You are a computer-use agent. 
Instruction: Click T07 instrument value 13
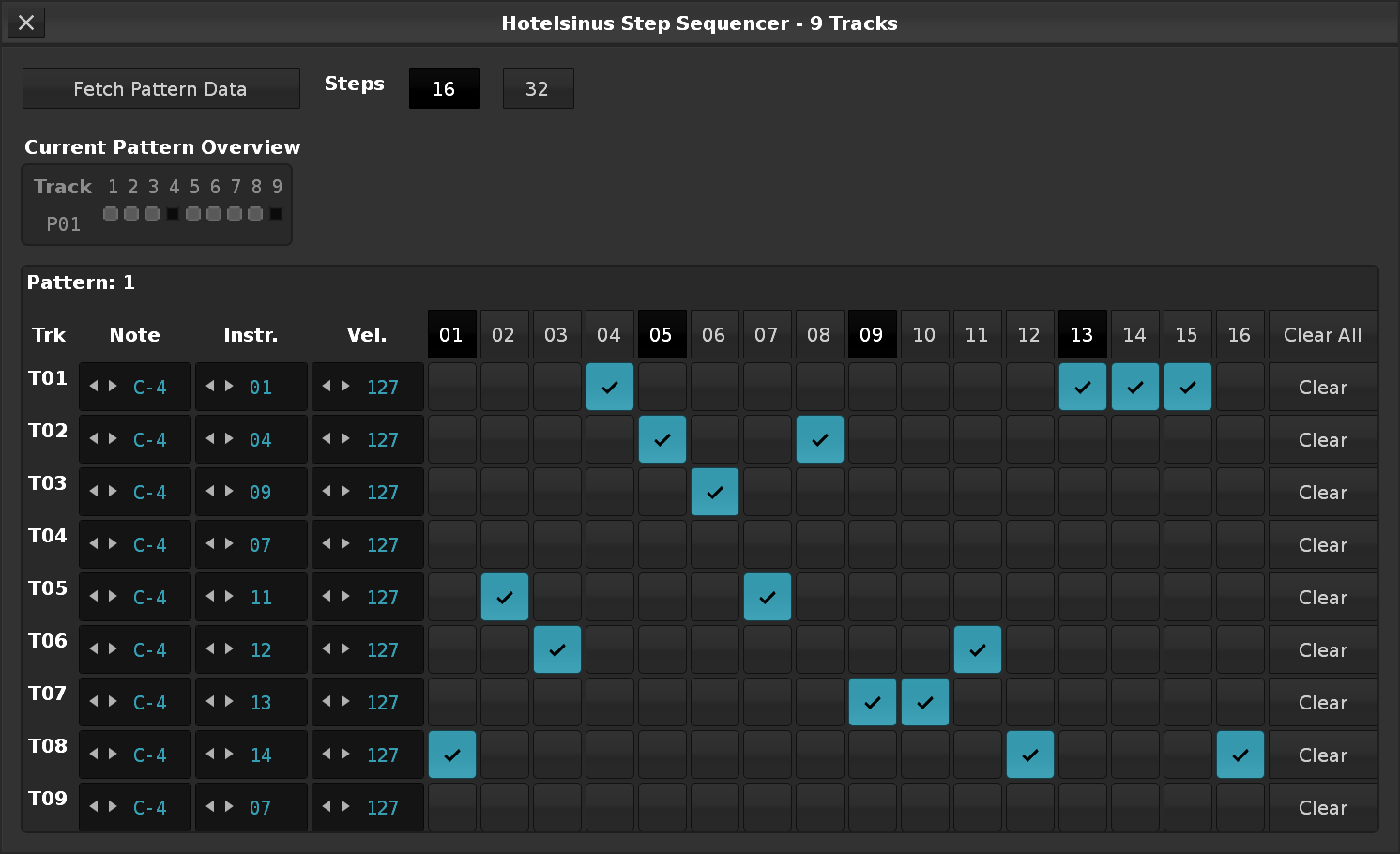click(260, 702)
